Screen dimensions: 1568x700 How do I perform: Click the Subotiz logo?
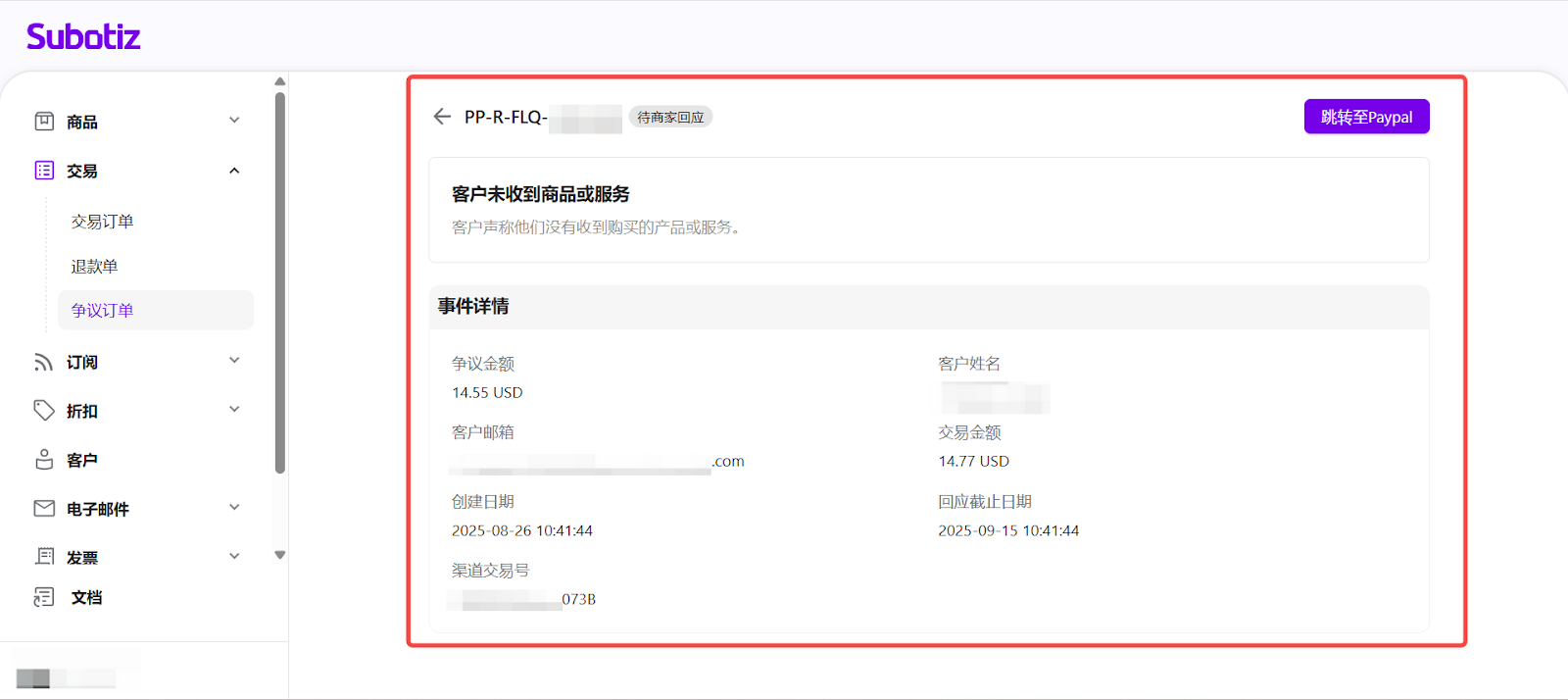tap(83, 37)
